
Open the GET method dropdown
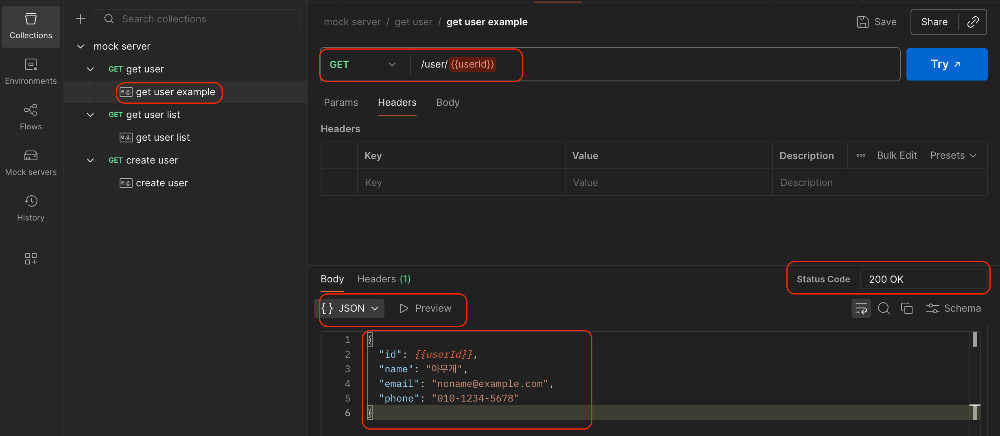(x=363, y=64)
